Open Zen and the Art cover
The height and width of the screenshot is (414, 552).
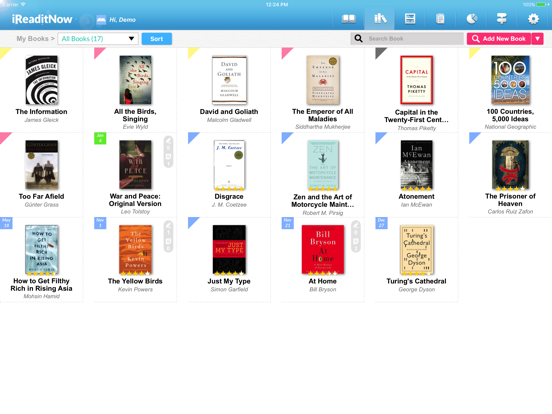tap(323, 165)
